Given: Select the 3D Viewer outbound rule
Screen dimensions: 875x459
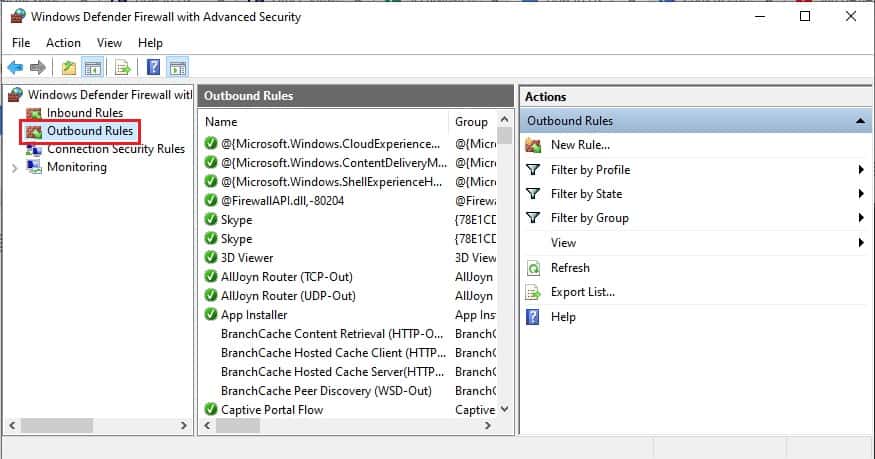Looking at the screenshot, I should (246, 258).
